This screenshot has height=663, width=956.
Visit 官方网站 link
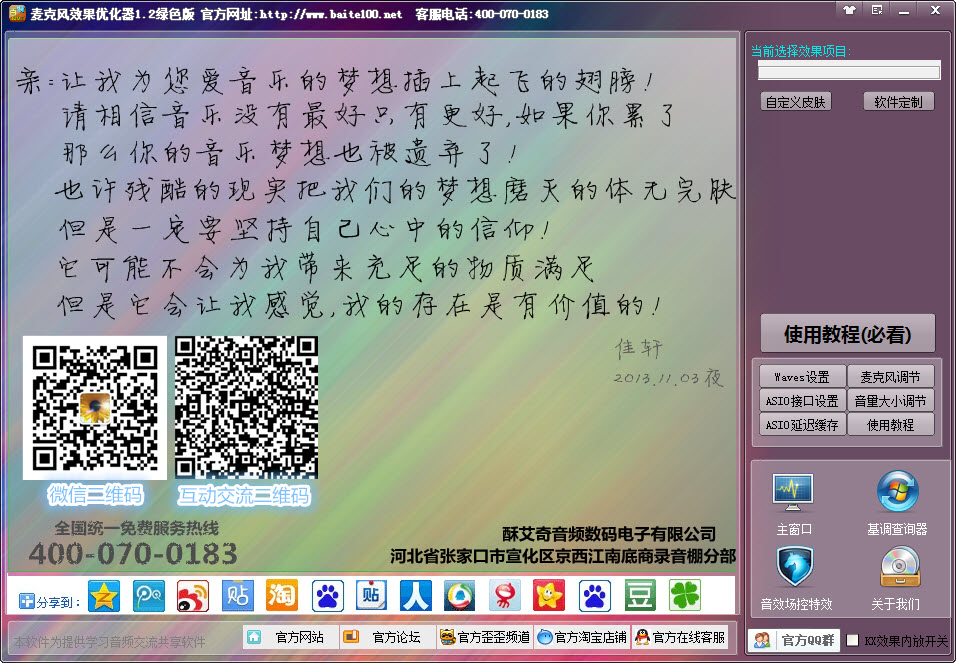click(x=291, y=637)
